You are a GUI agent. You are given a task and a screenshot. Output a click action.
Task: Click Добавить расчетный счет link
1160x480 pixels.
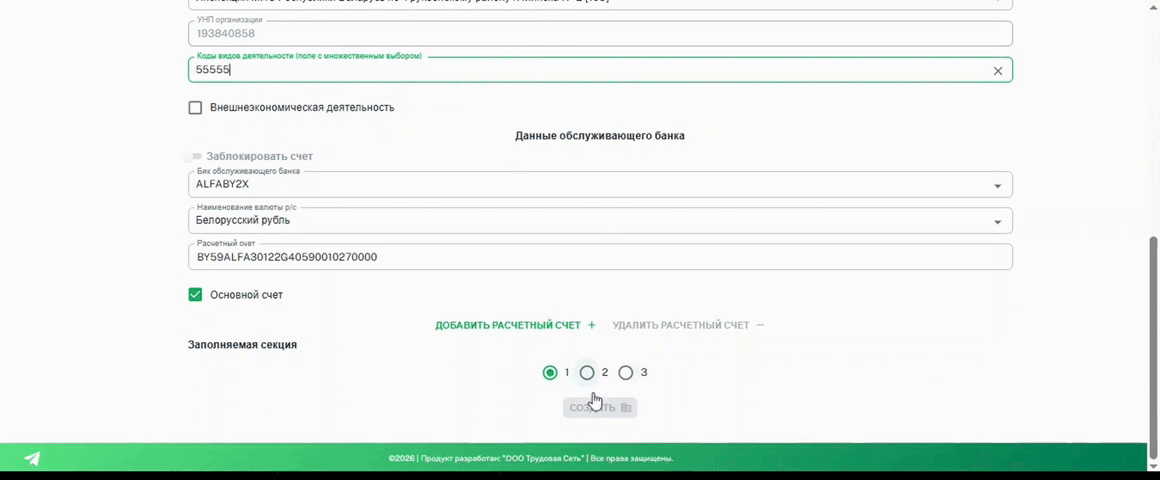pyautogui.click(x=507, y=325)
